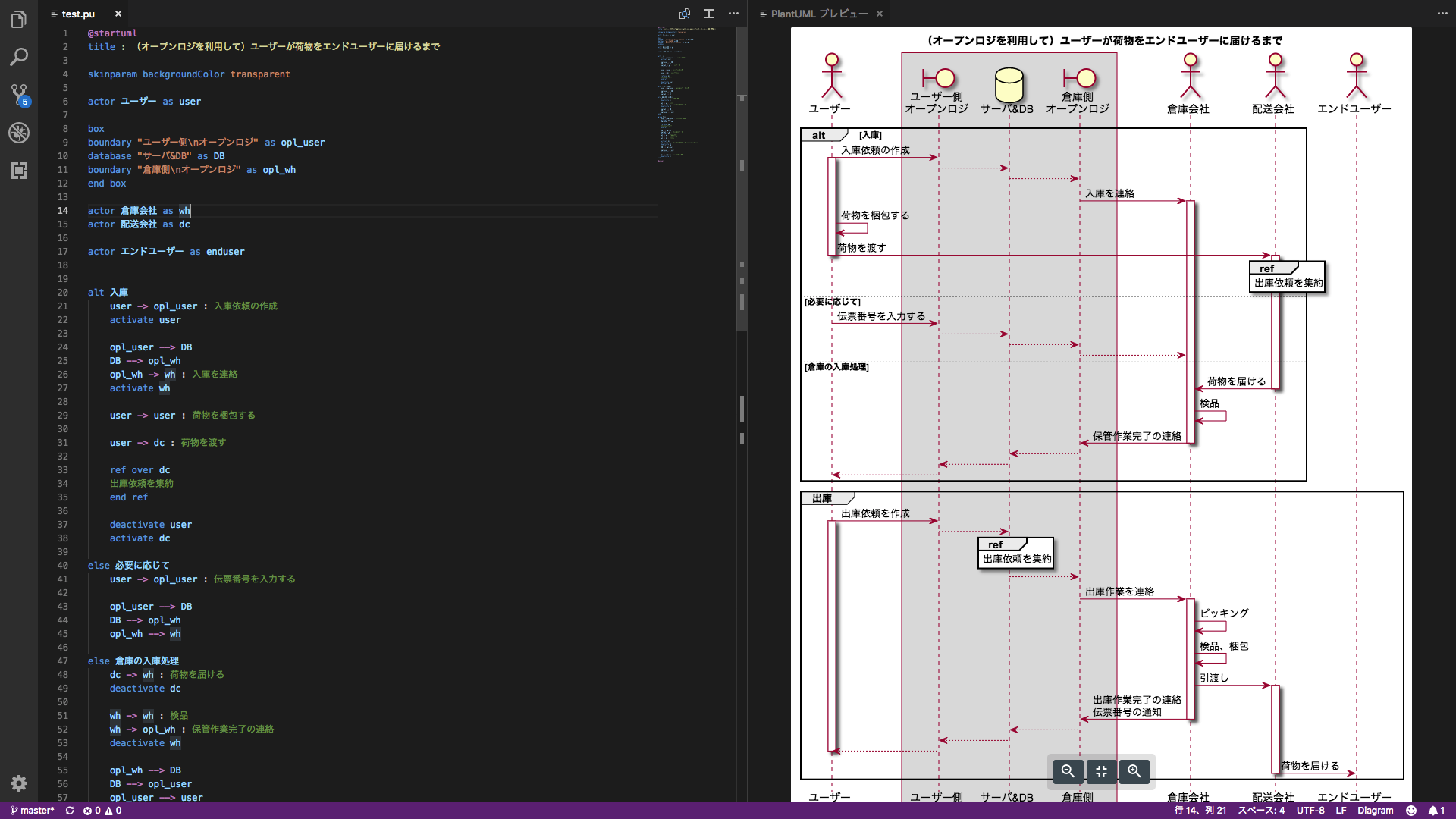Open the notifications bell in the status bar

(x=1436, y=811)
